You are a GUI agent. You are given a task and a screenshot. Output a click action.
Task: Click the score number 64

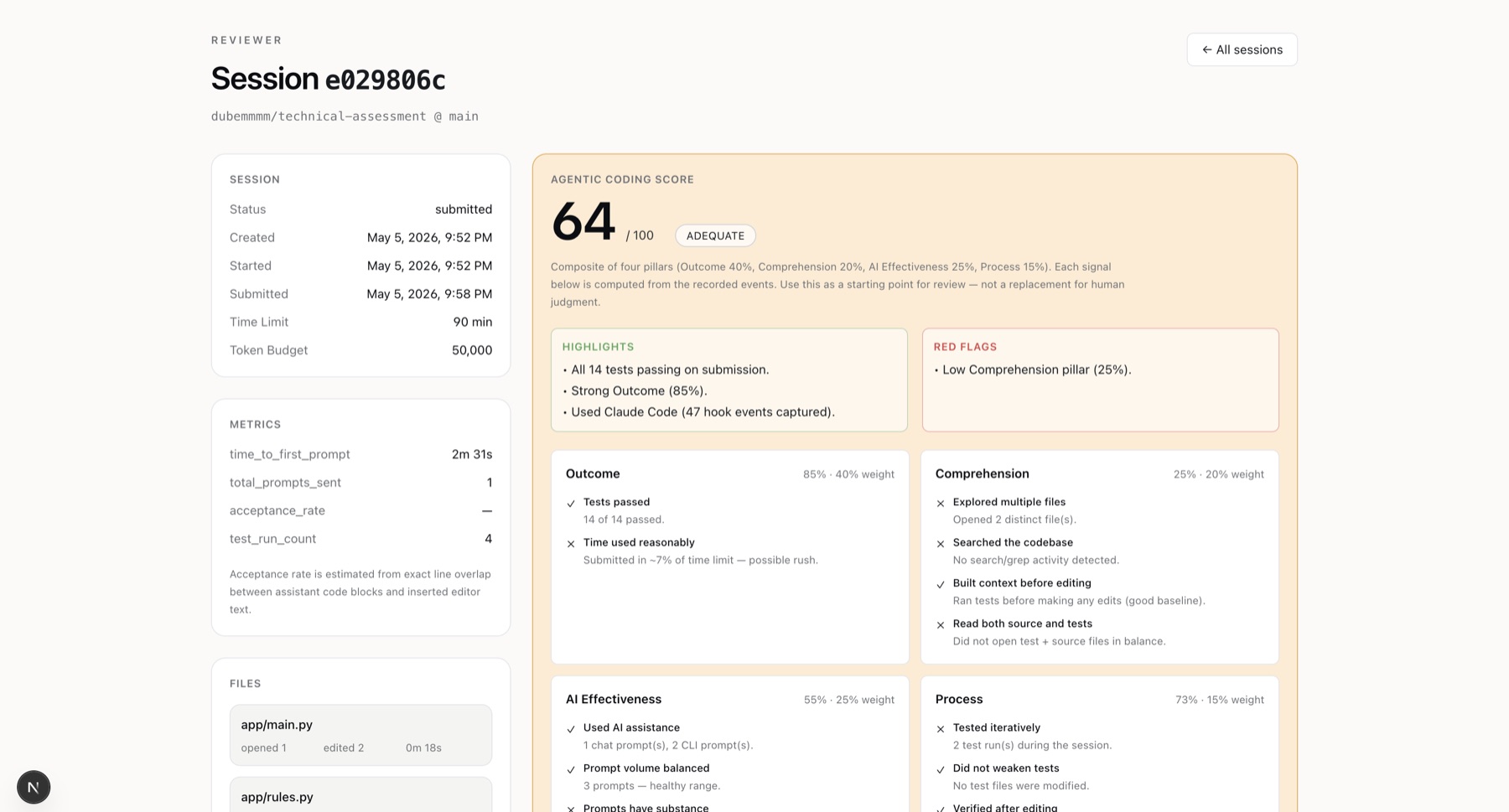pos(583,222)
